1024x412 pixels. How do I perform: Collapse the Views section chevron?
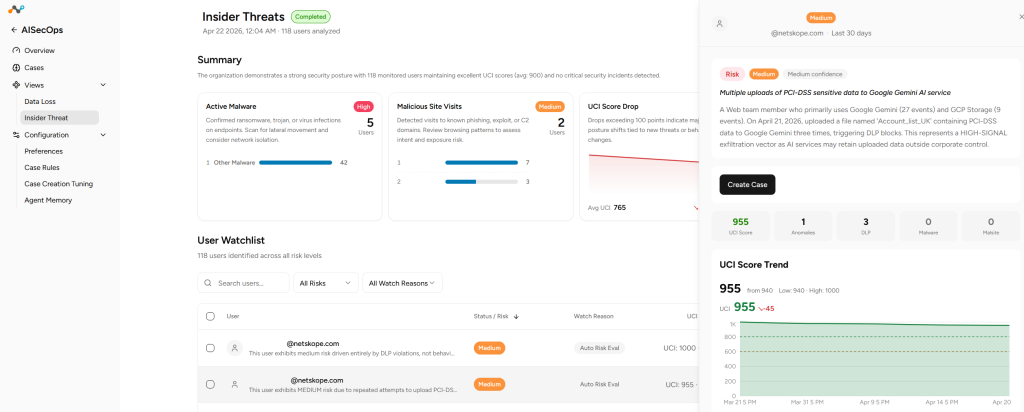[x=103, y=85]
